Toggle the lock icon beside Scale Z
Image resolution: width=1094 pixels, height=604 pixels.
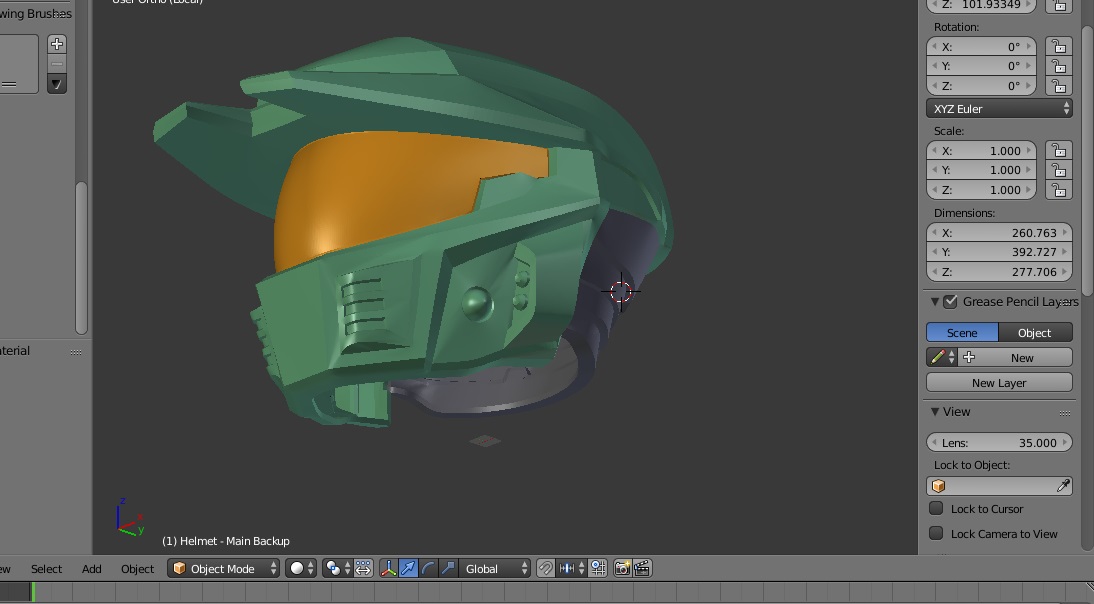pyautogui.click(x=1058, y=190)
